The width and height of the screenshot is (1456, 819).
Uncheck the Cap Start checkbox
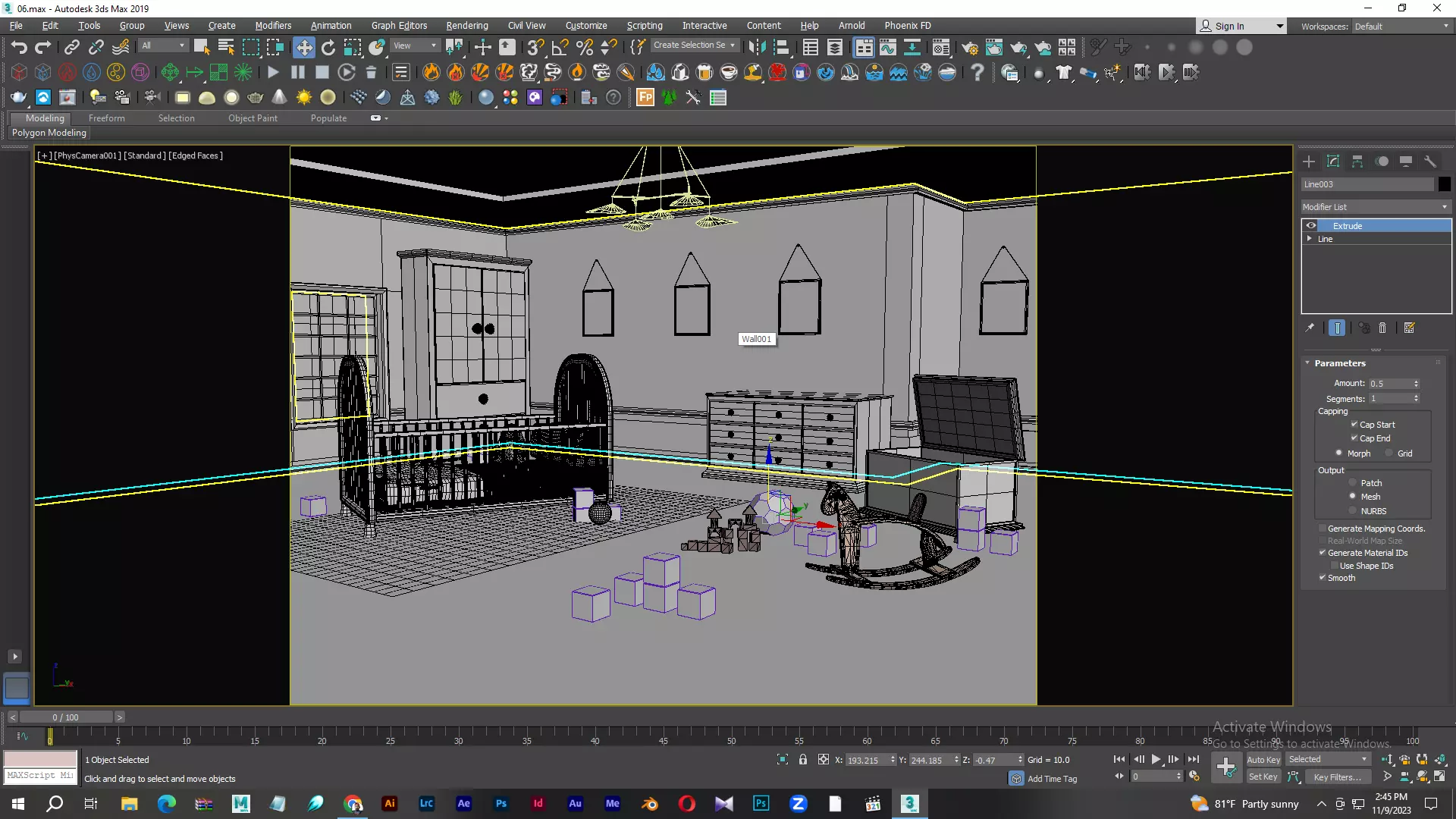coord(1354,425)
